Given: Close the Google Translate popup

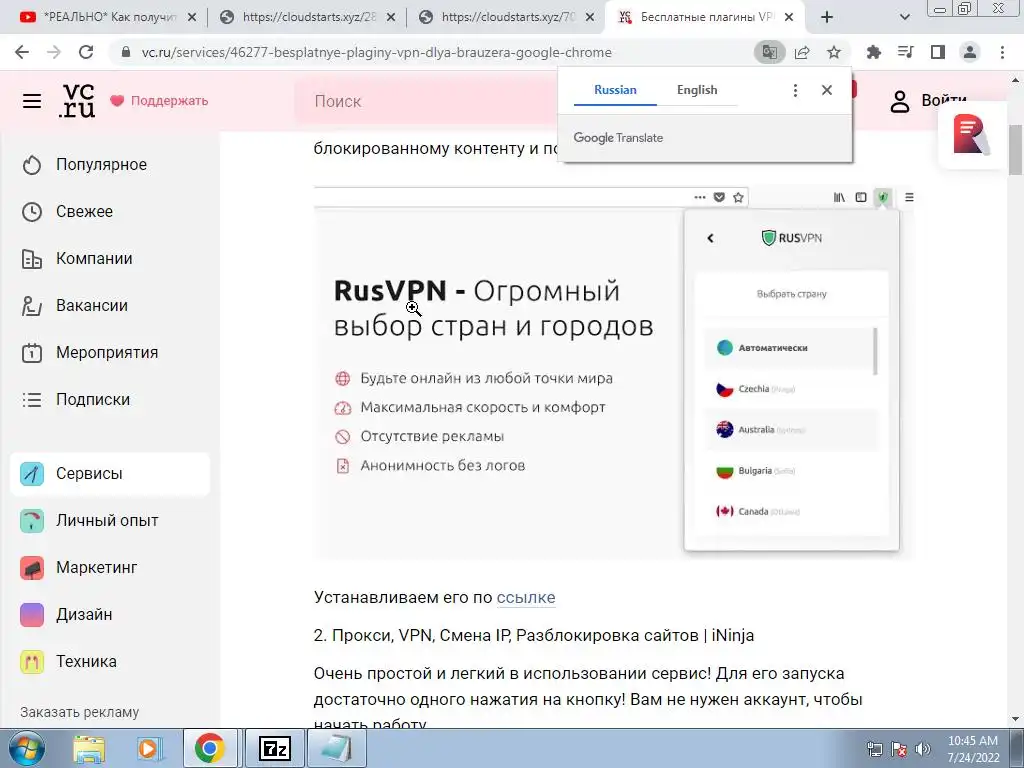Looking at the screenshot, I should [827, 90].
